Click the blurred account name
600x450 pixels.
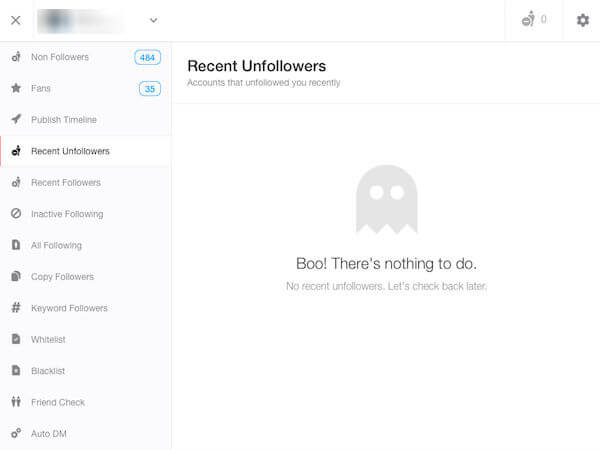(88, 20)
